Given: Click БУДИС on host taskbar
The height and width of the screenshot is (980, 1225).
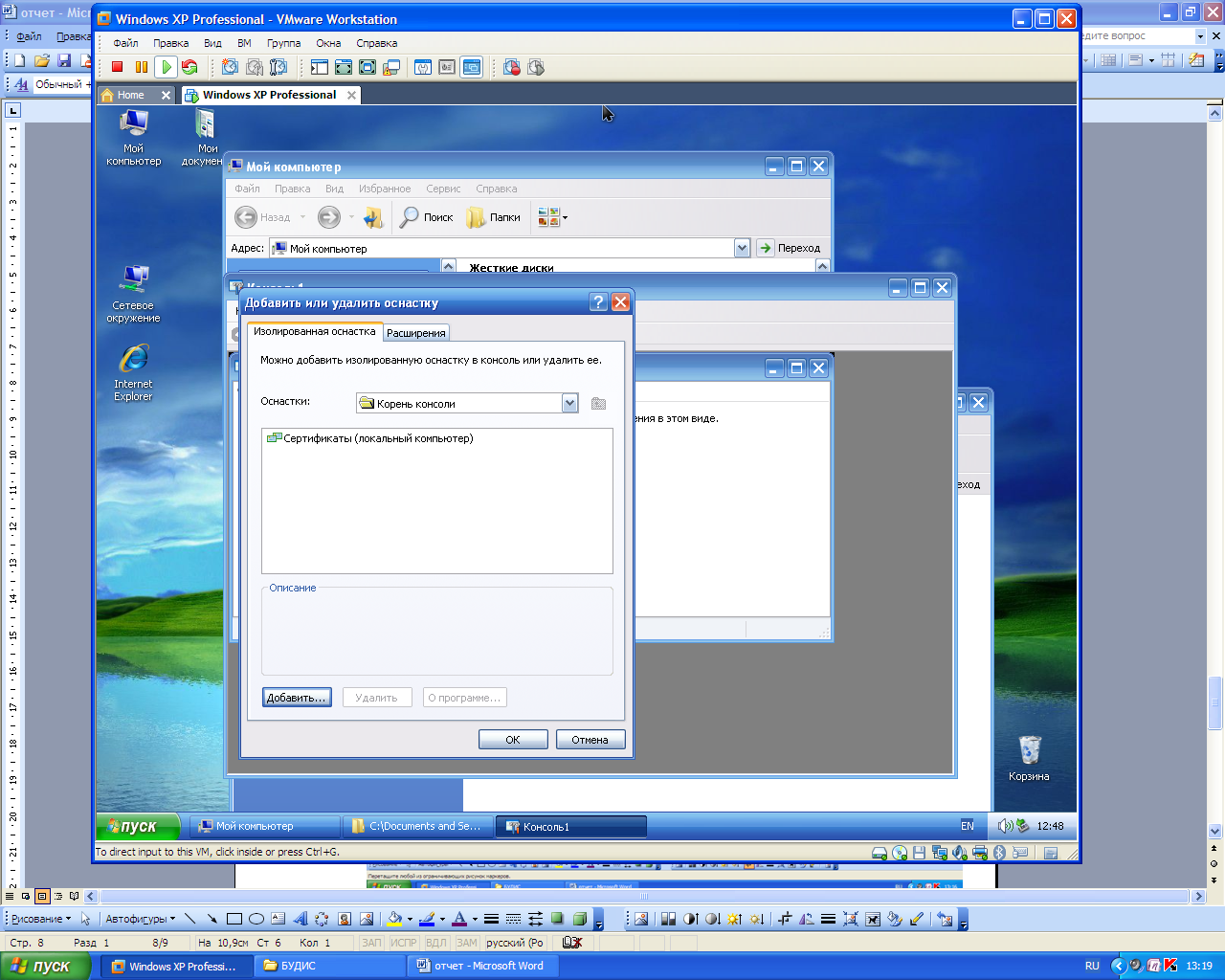Looking at the screenshot, I should coord(330,966).
